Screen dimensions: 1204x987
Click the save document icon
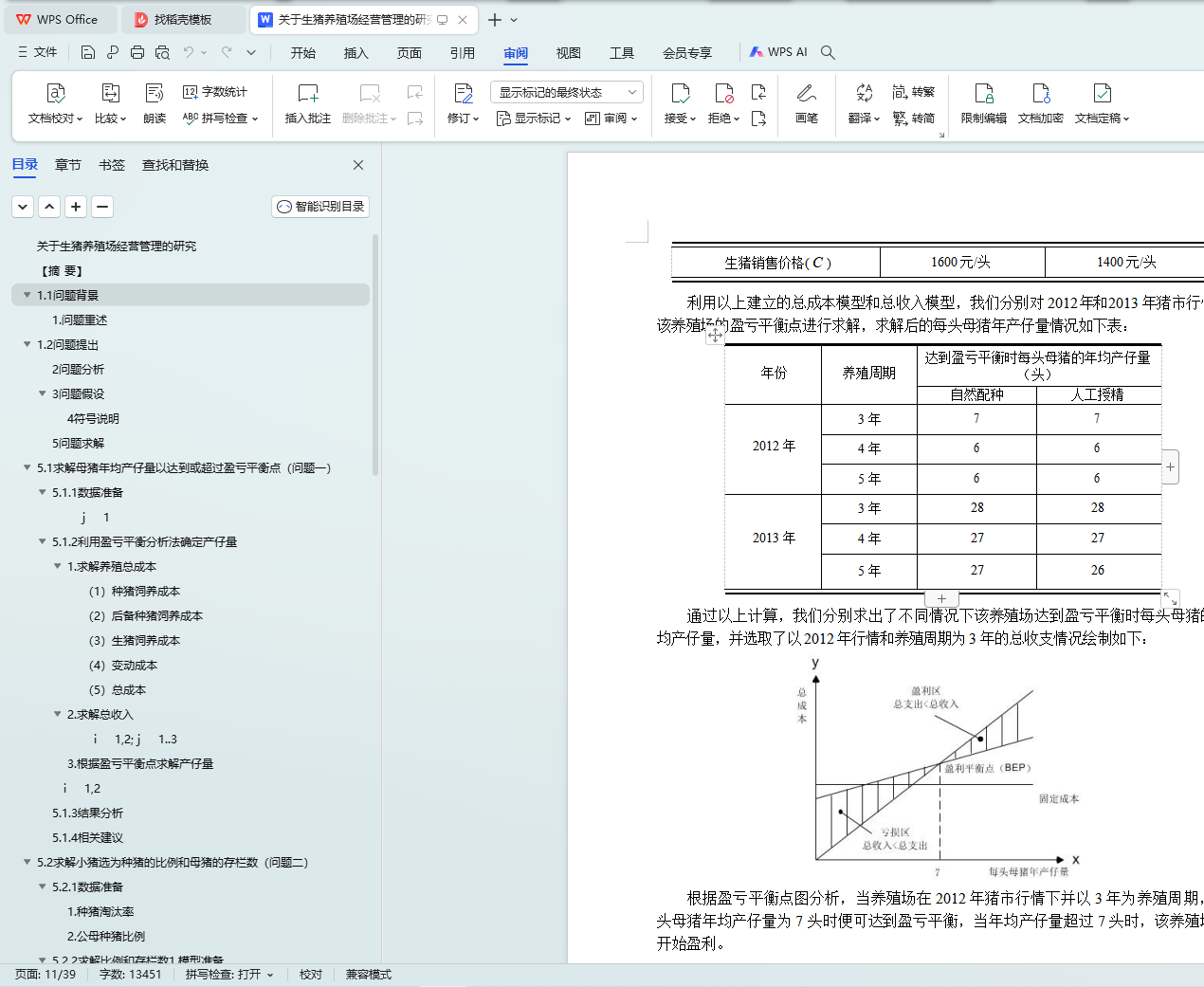tap(88, 52)
